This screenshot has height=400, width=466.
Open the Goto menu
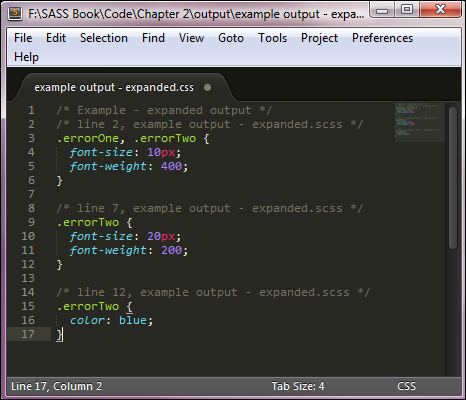[231, 38]
